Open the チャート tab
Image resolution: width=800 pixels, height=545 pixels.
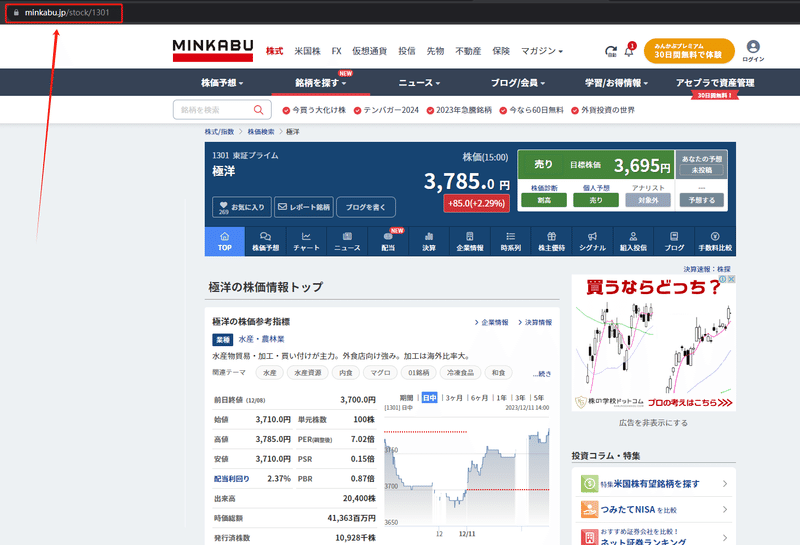click(306, 241)
